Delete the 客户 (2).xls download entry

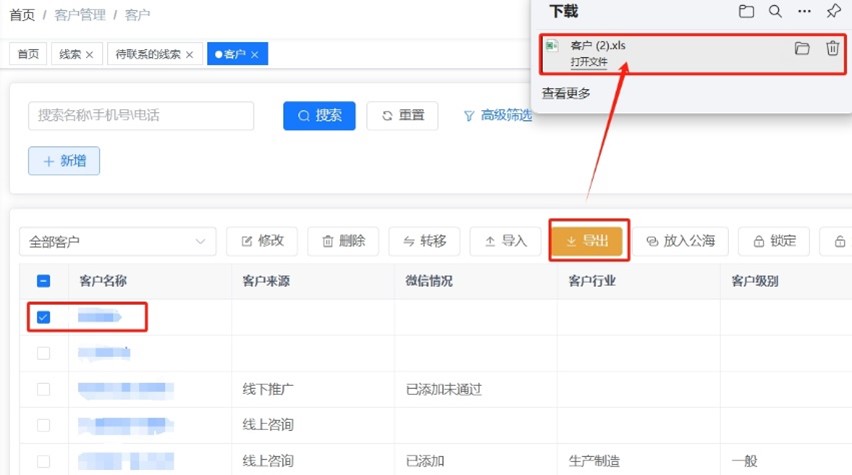832,48
